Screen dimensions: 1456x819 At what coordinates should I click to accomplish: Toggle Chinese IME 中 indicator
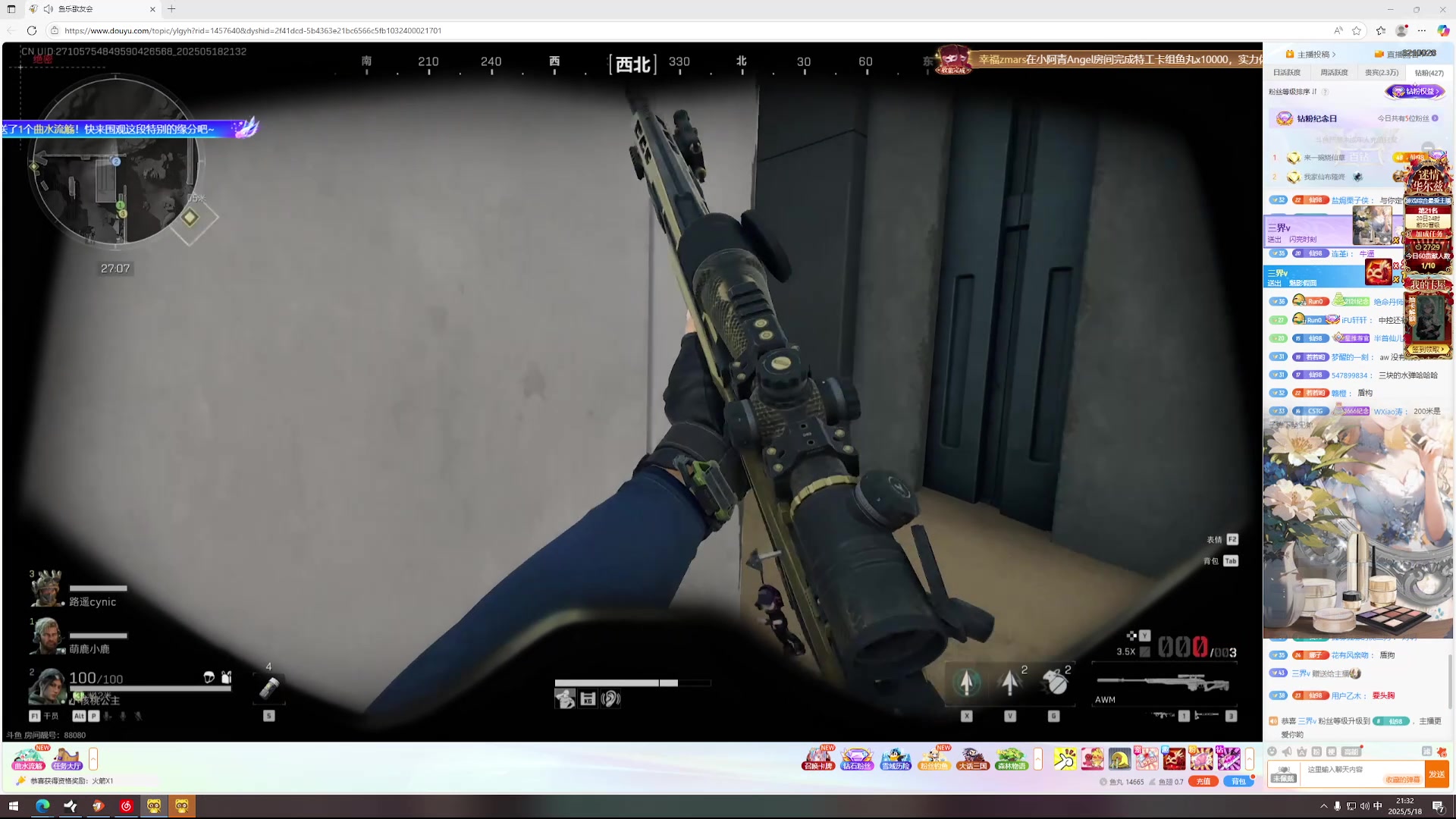point(1378,806)
